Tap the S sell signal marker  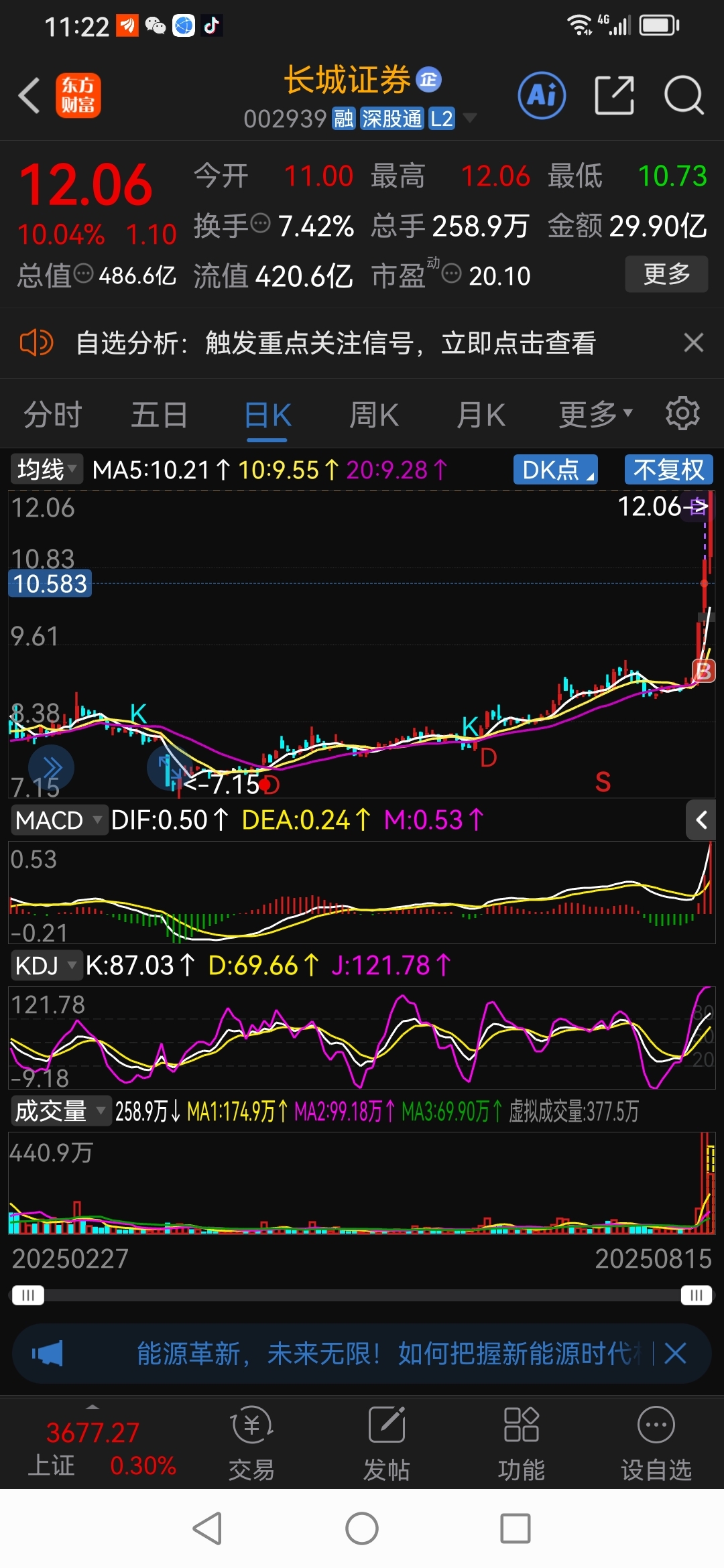pyautogui.click(x=603, y=782)
